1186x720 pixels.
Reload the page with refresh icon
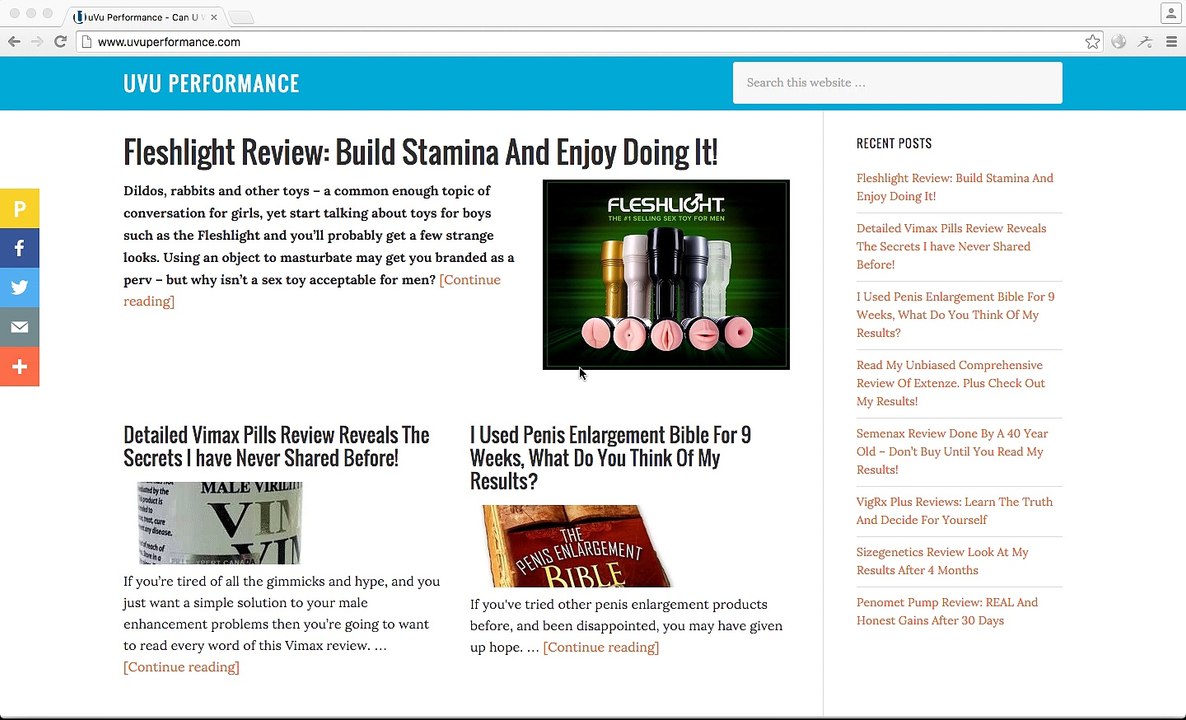pyautogui.click(x=61, y=42)
